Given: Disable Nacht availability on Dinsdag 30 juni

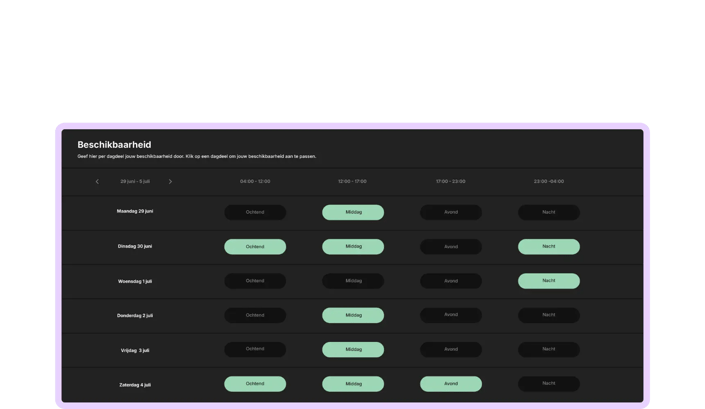Looking at the screenshot, I should 549,247.
